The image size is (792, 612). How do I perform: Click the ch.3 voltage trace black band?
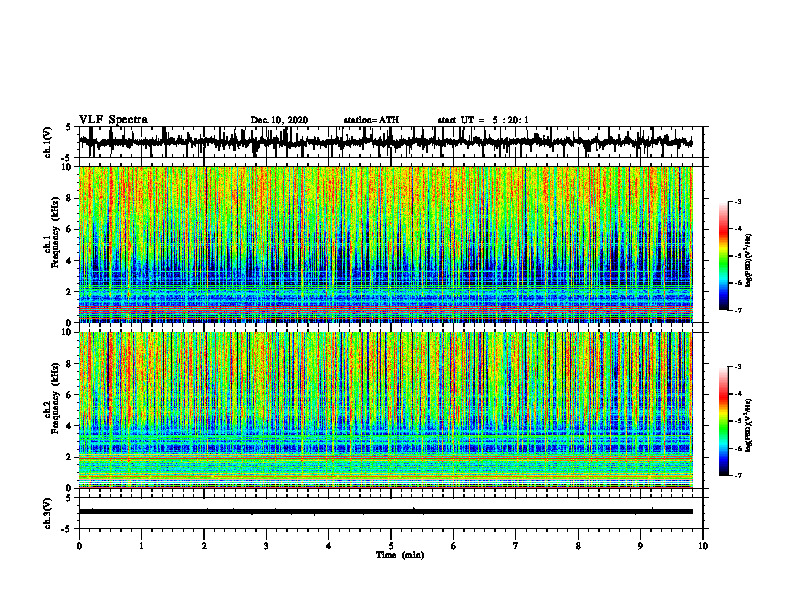tap(385, 512)
